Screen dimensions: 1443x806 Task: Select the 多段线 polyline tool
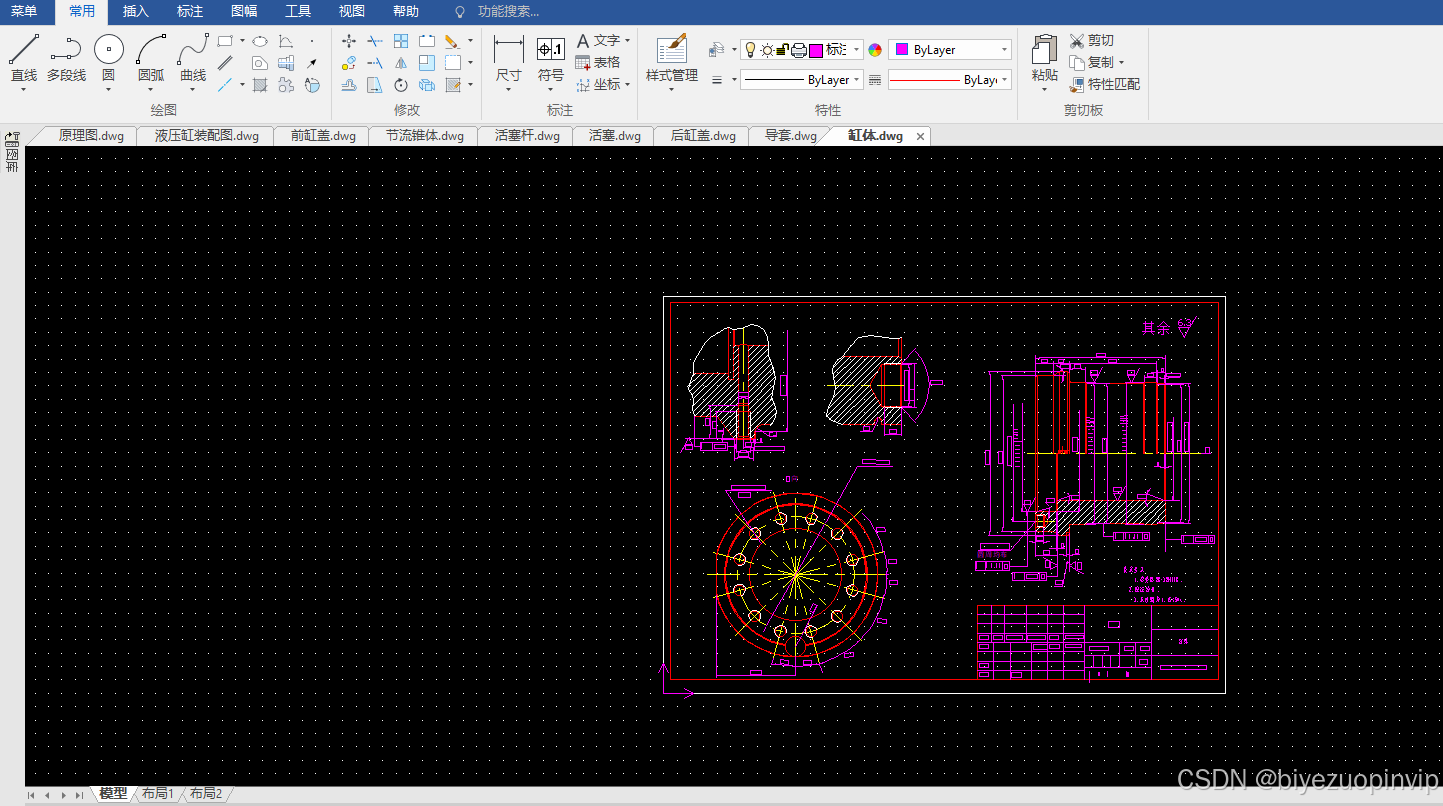tap(66, 59)
